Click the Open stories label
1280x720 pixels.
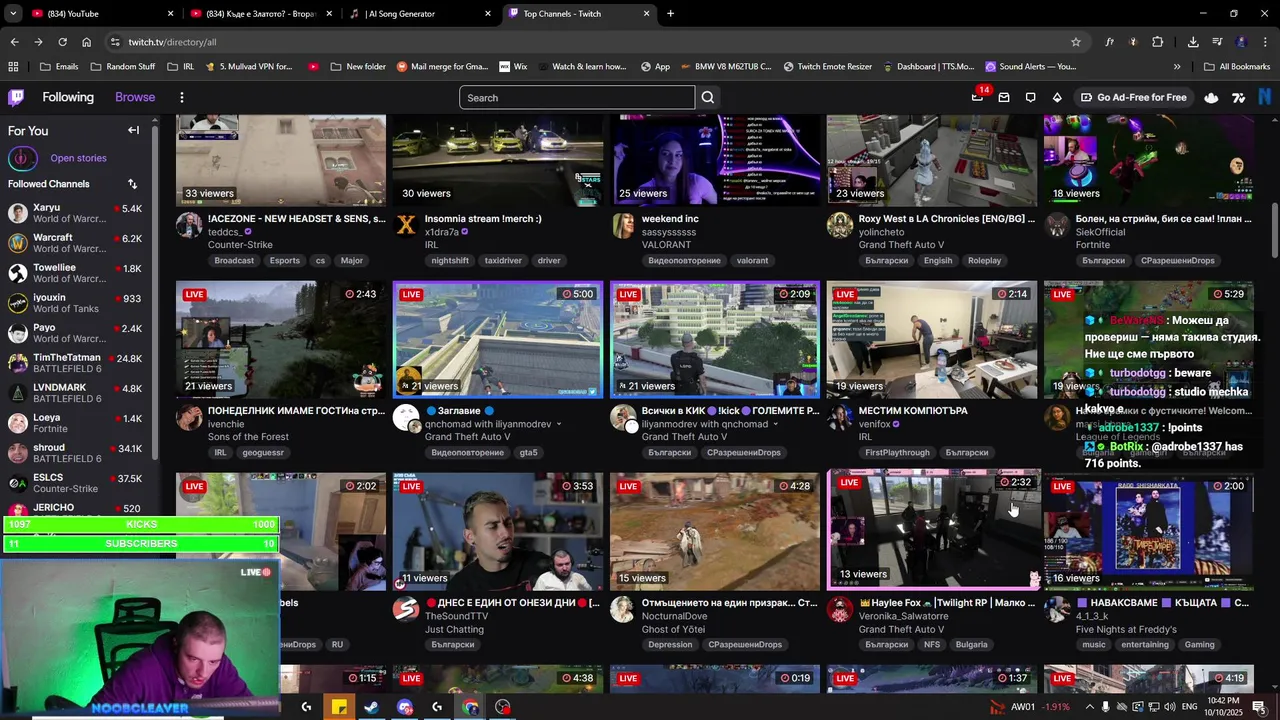pos(78,158)
